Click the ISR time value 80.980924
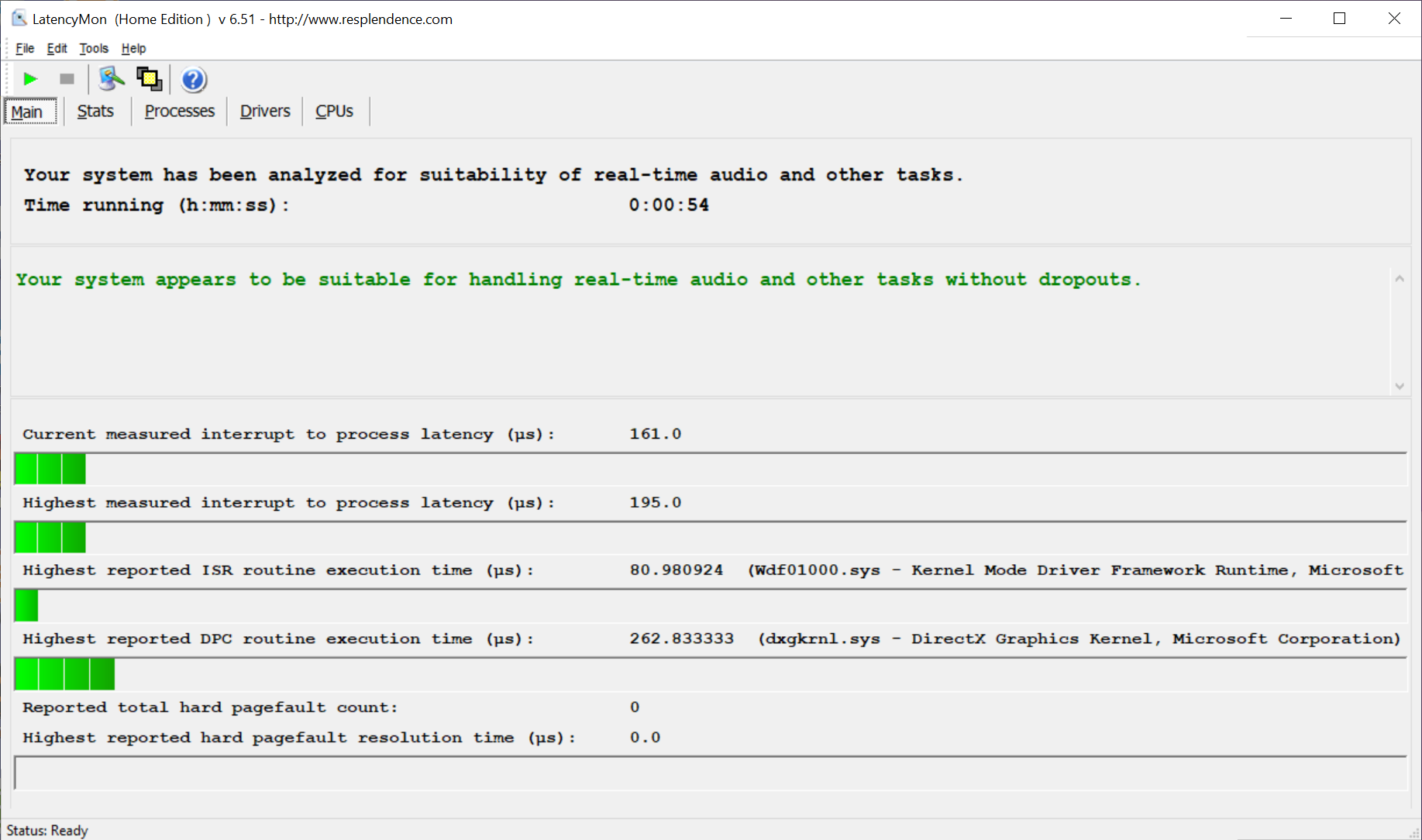 [x=677, y=570]
